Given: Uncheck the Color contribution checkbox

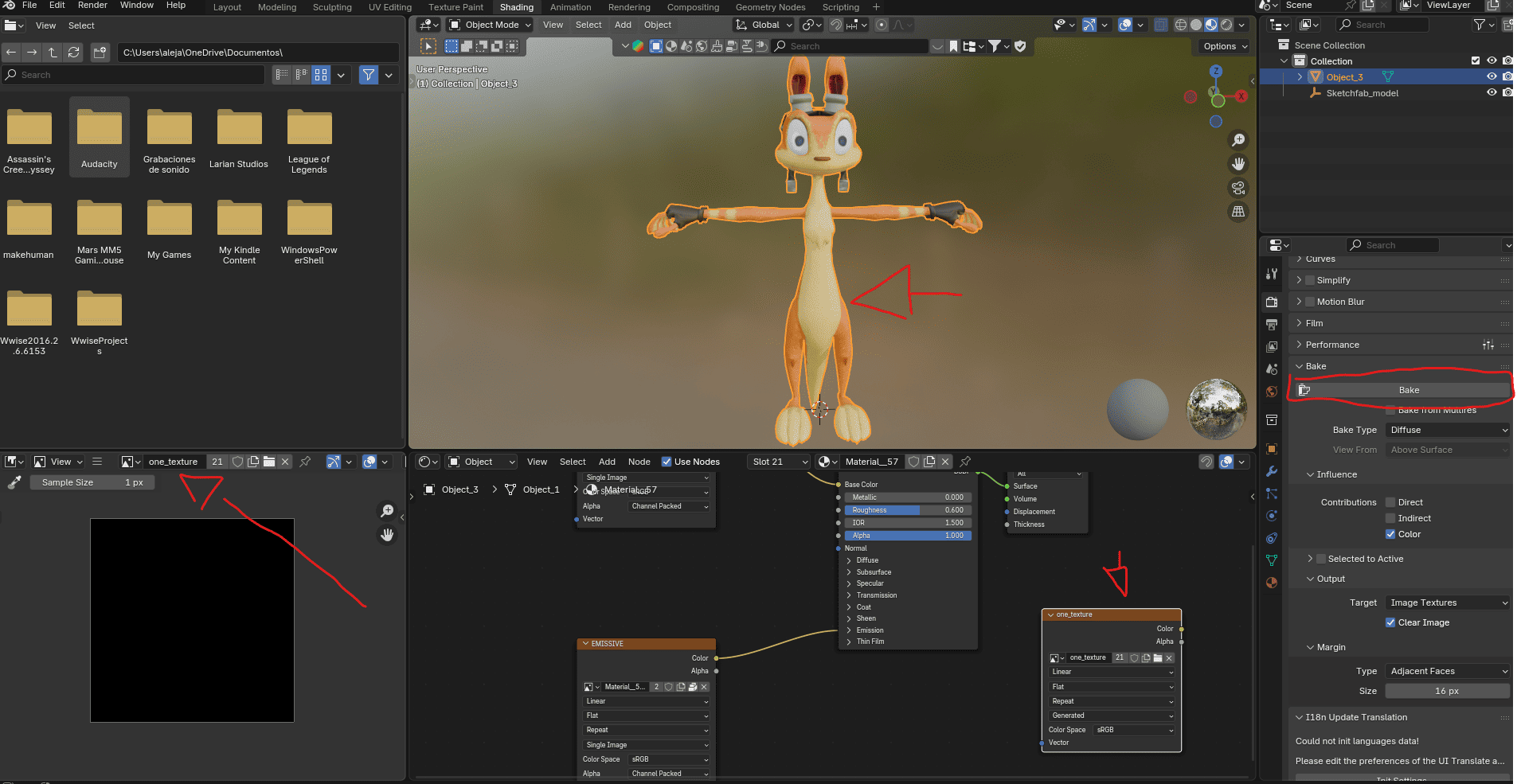Looking at the screenshot, I should pyautogui.click(x=1390, y=534).
